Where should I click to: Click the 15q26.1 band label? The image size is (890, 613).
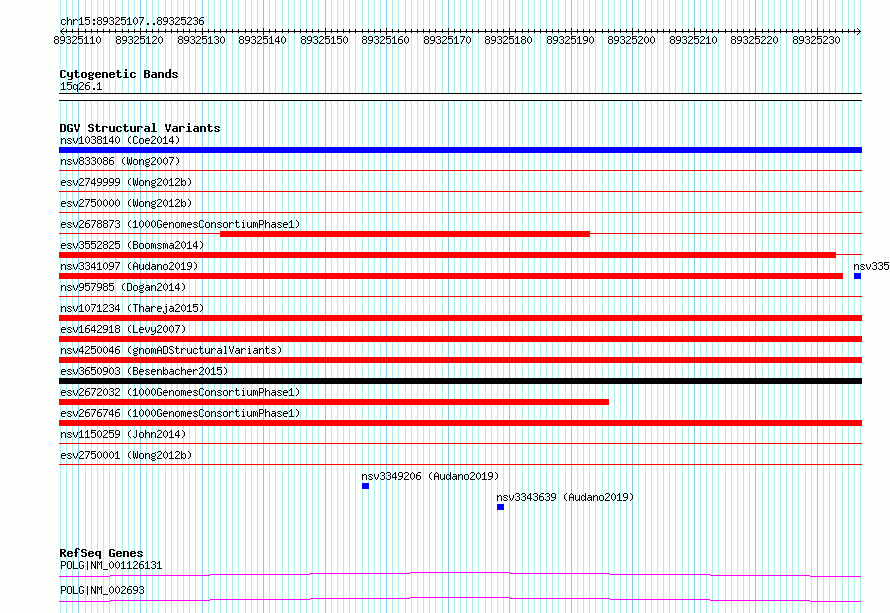click(81, 86)
